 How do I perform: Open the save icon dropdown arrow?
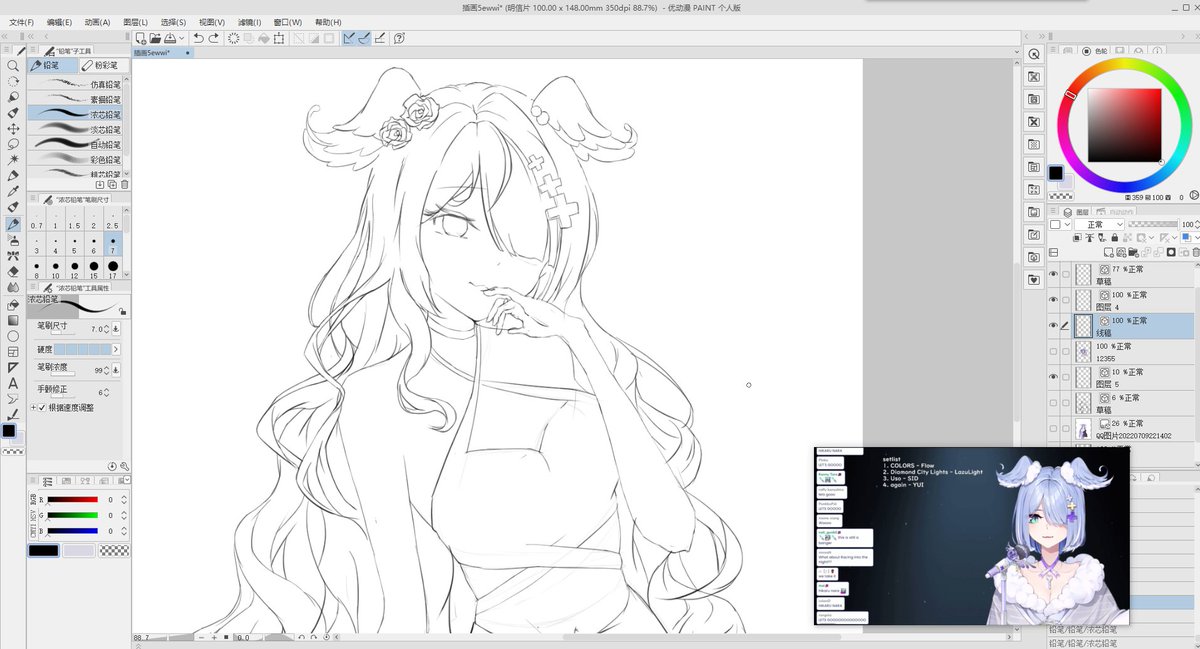click(181, 38)
